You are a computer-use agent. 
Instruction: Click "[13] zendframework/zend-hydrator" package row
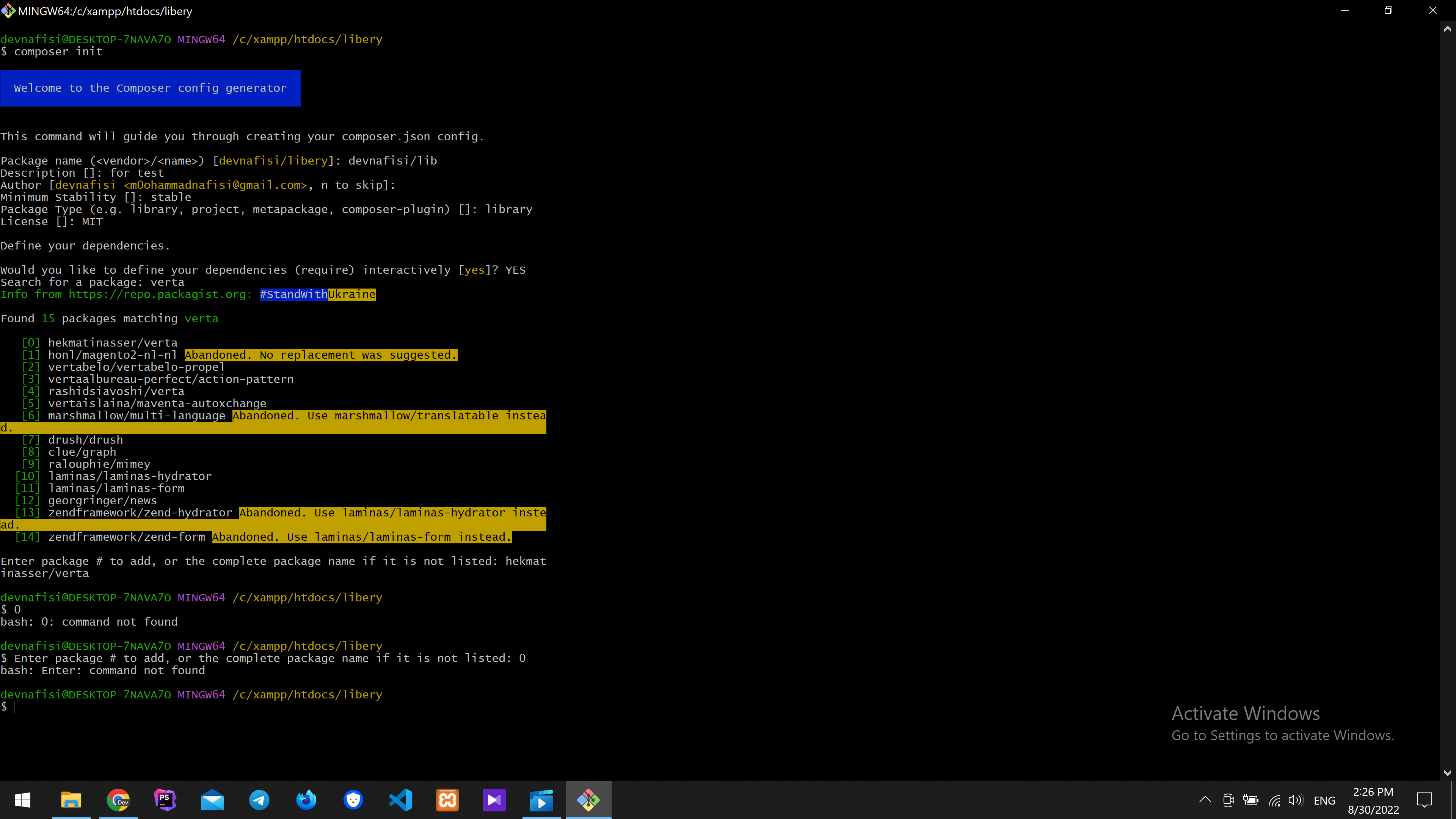point(123,513)
